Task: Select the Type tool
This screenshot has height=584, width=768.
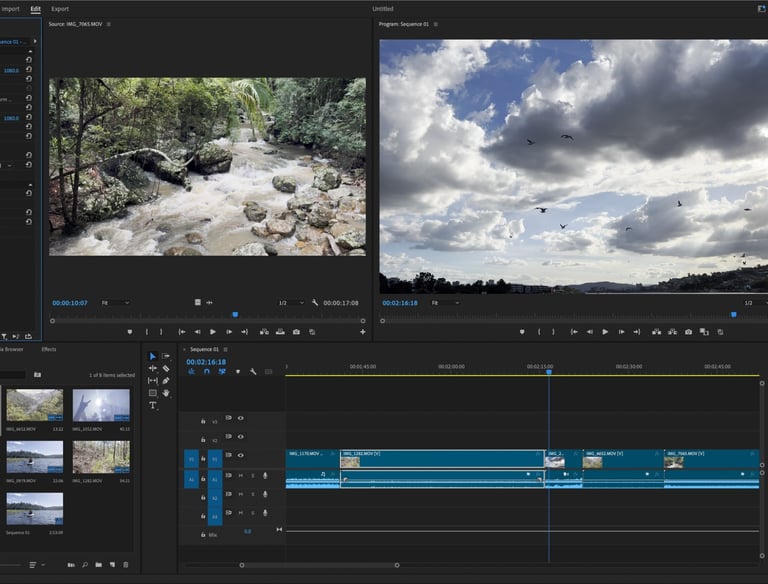Action: (153, 405)
